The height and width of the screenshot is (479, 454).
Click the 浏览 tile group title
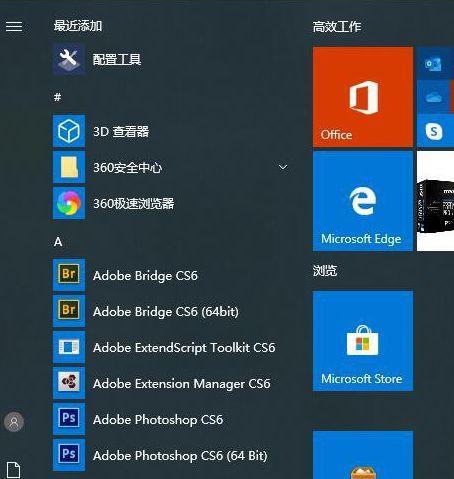pyautogui.click(x=325, y=271)
